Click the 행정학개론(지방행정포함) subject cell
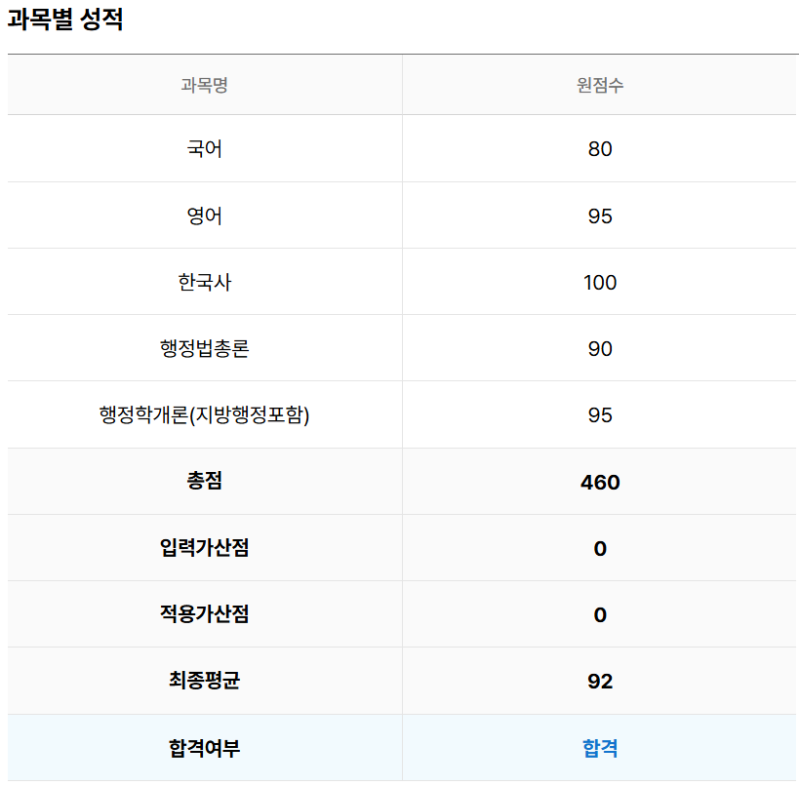The height and width of the screenshot is (785, 800). [x=205, y=415]
